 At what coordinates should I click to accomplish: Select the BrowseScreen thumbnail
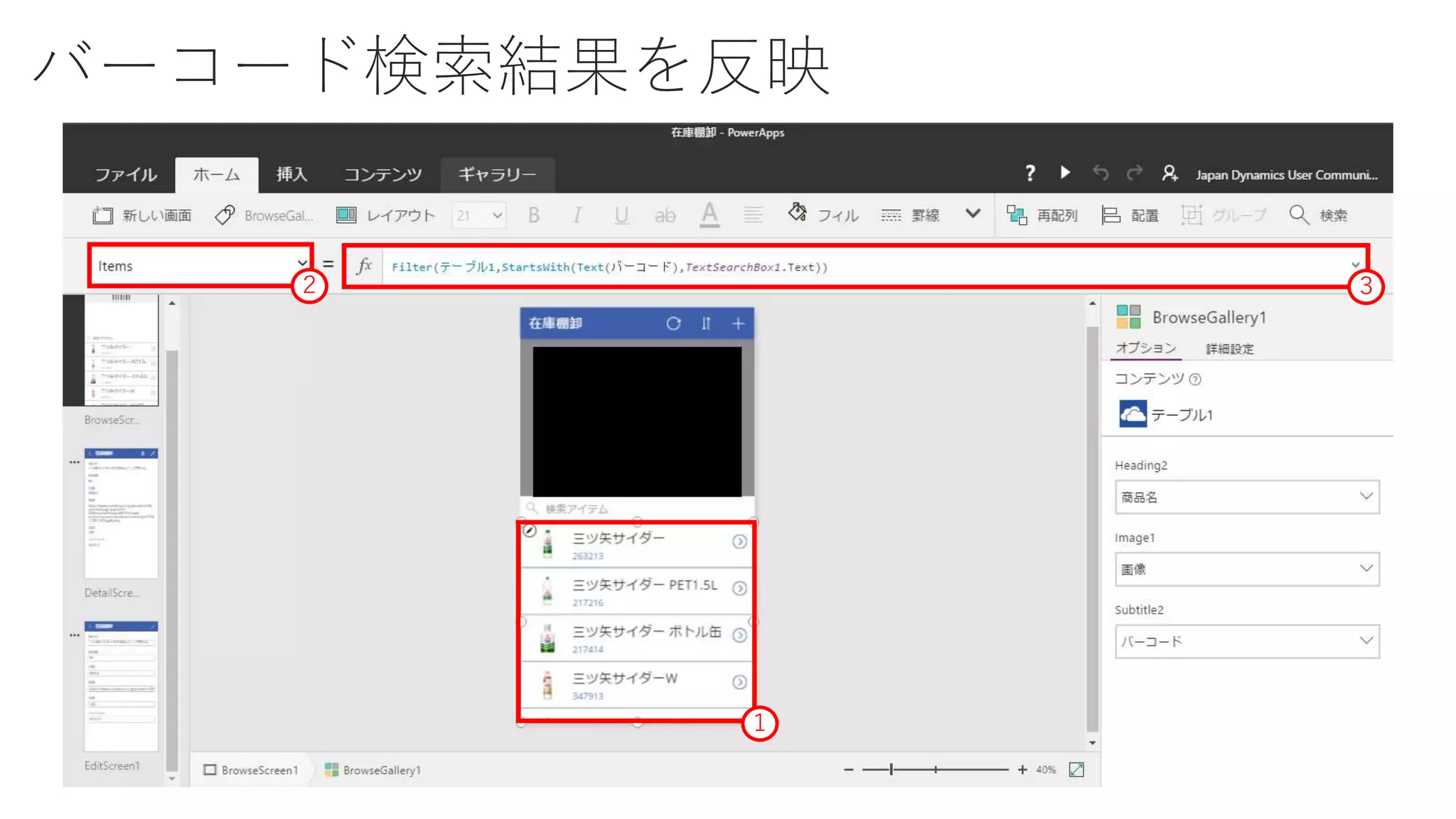coord(121,350)
